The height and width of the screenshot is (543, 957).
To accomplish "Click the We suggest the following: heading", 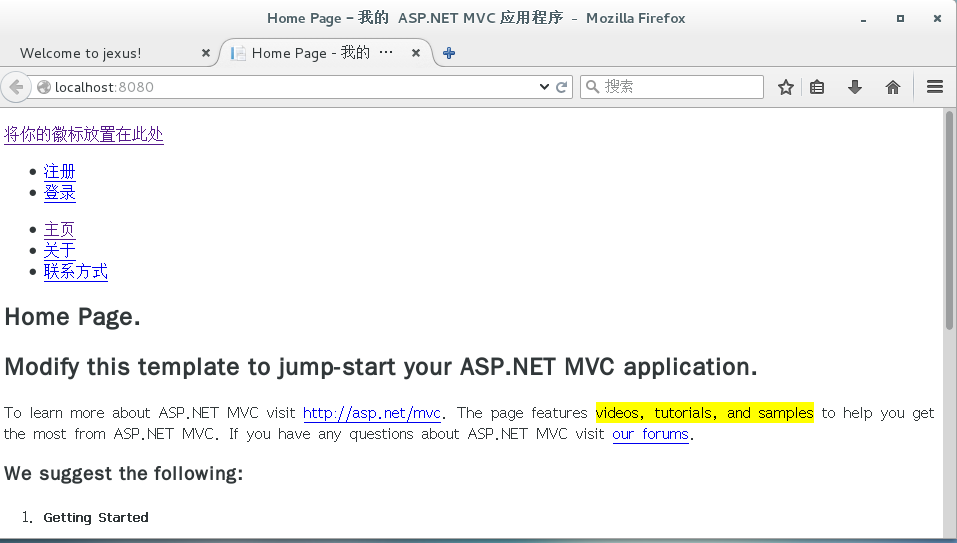I will click(124, 473).
